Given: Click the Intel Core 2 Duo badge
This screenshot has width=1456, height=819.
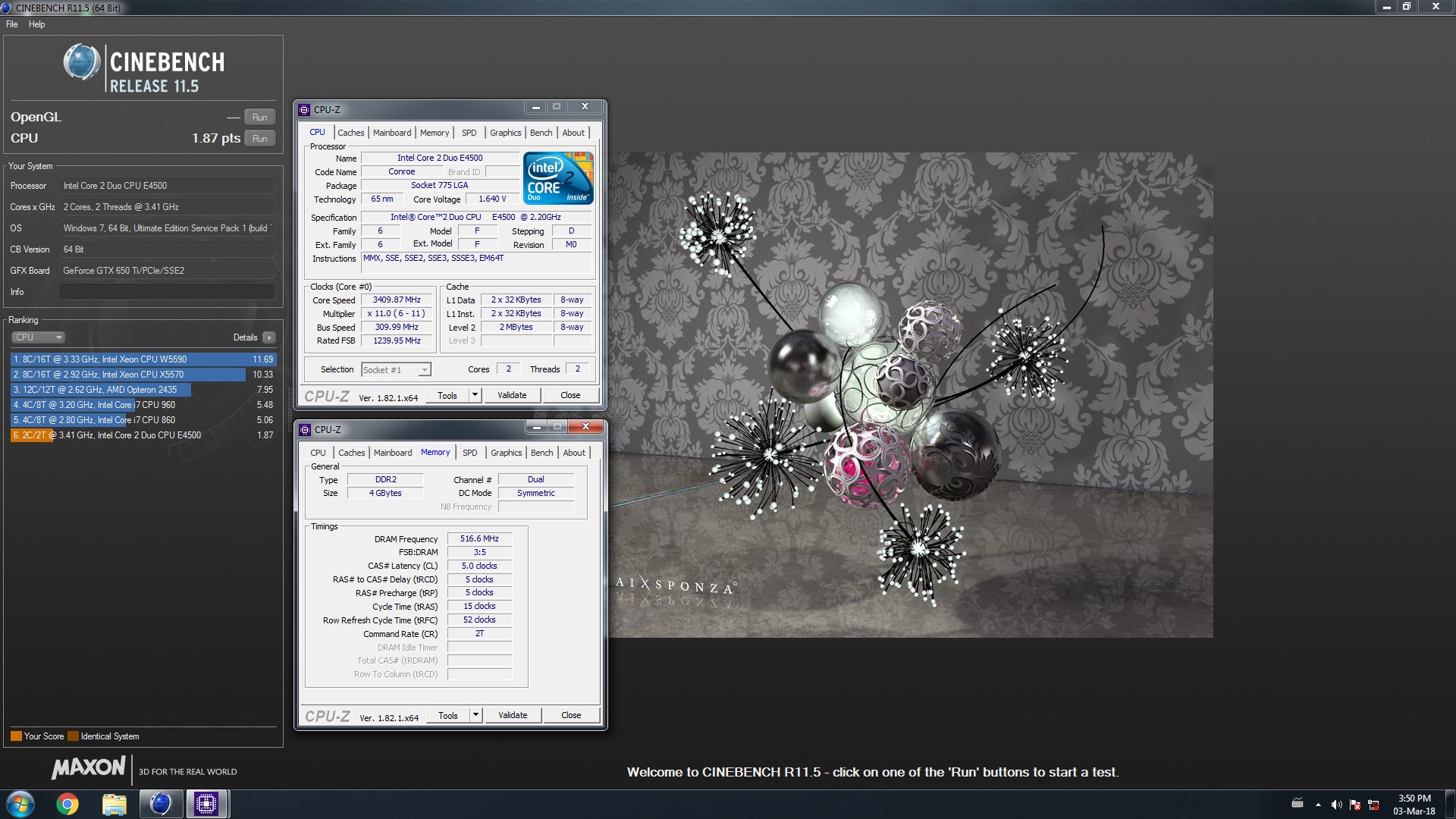Looking at the screenshot, I should tap(558, 178).
